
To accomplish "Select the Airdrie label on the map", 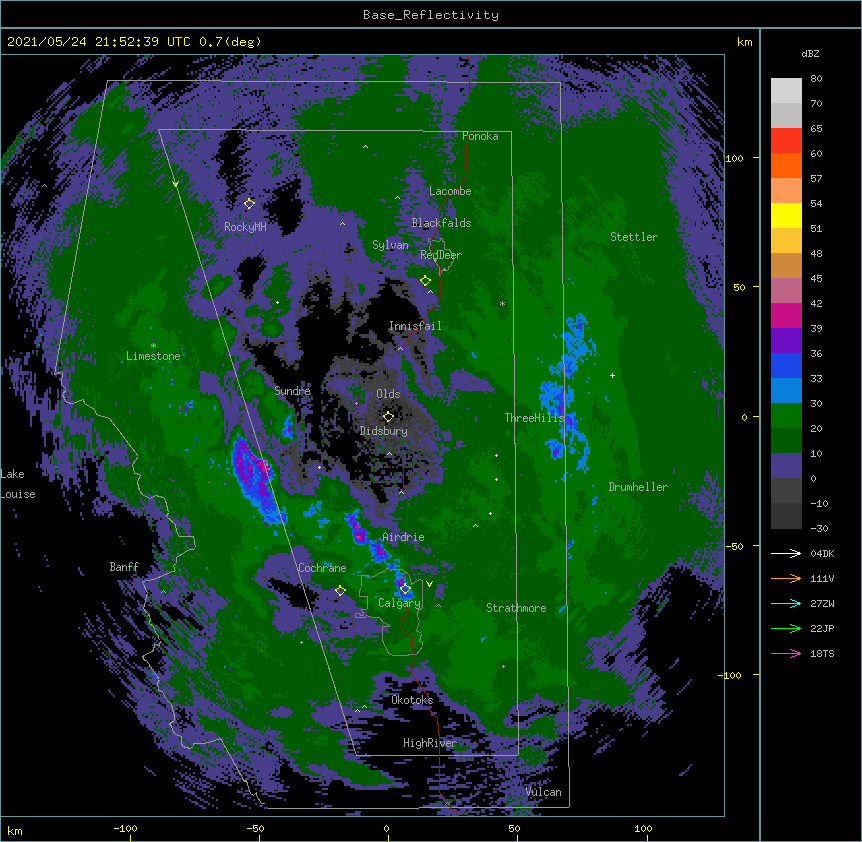I will (403, 537).
